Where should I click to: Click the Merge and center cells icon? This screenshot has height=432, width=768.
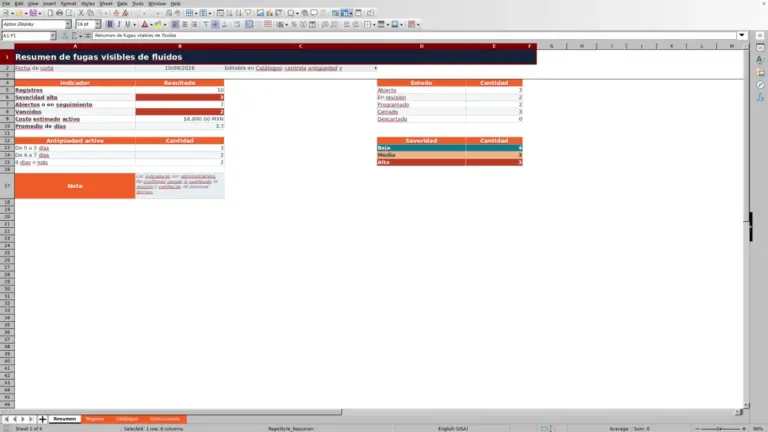coord(249,24)
